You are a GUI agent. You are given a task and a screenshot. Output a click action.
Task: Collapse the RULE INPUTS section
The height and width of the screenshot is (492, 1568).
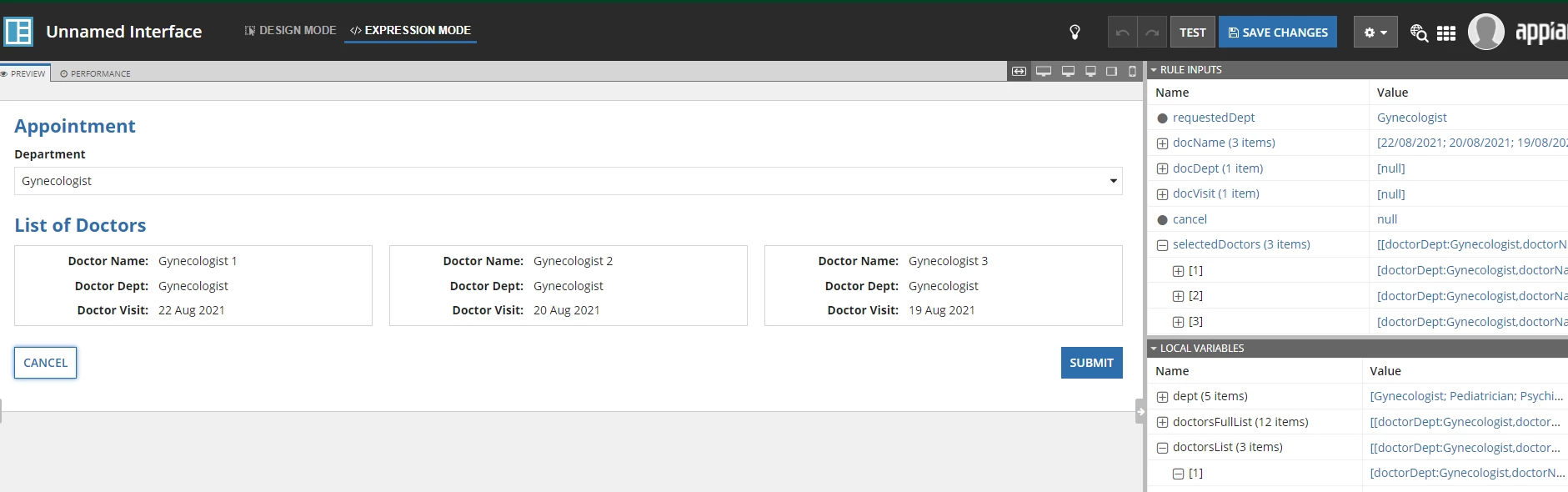click(x=1154, y=70)
